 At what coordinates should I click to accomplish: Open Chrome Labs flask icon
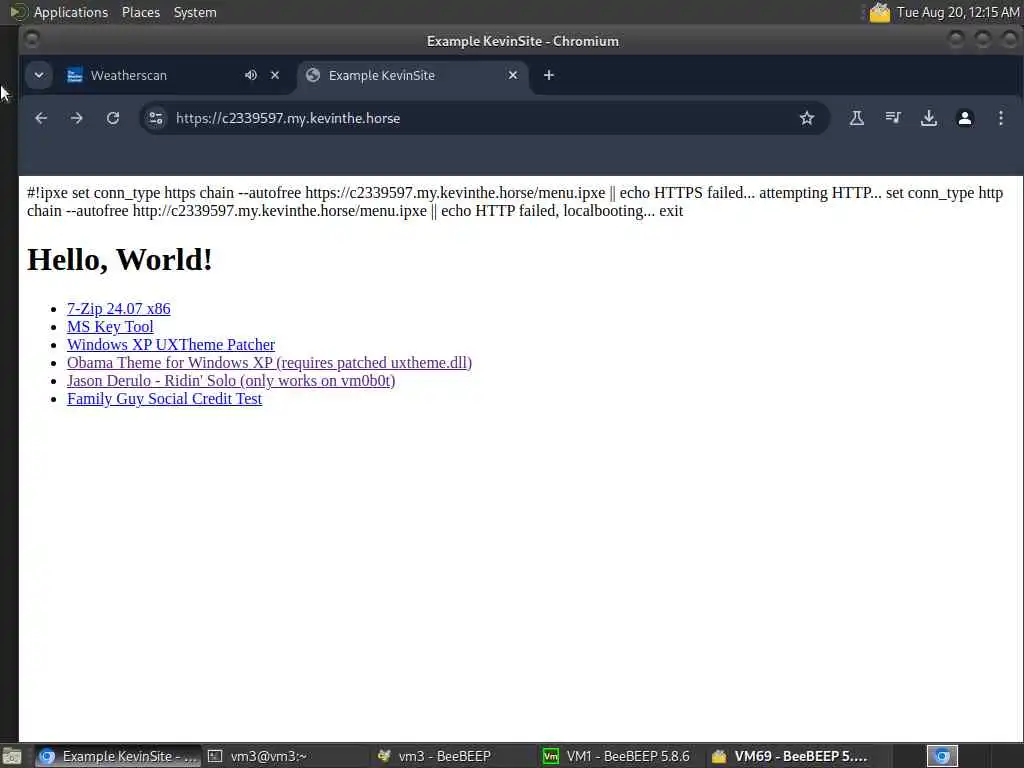857,118
